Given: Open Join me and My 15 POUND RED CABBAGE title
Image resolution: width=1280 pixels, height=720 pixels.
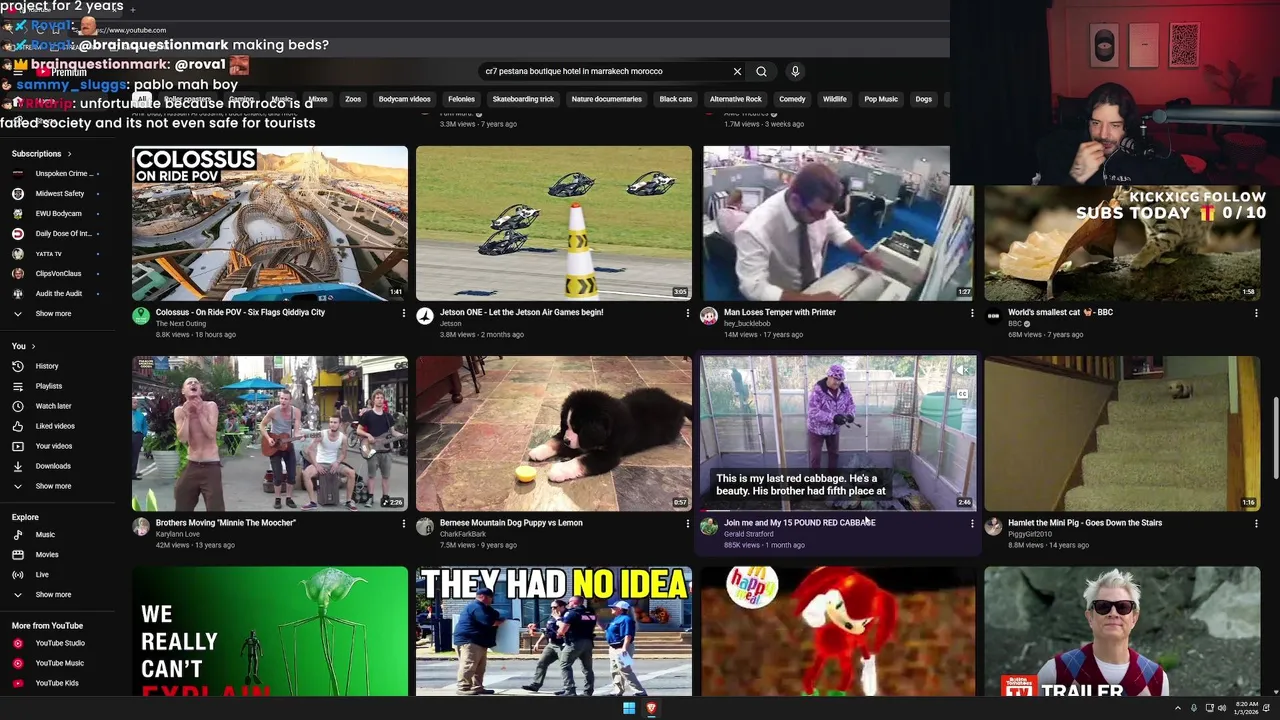Looking at the screenshot, I should click(800, 523).
